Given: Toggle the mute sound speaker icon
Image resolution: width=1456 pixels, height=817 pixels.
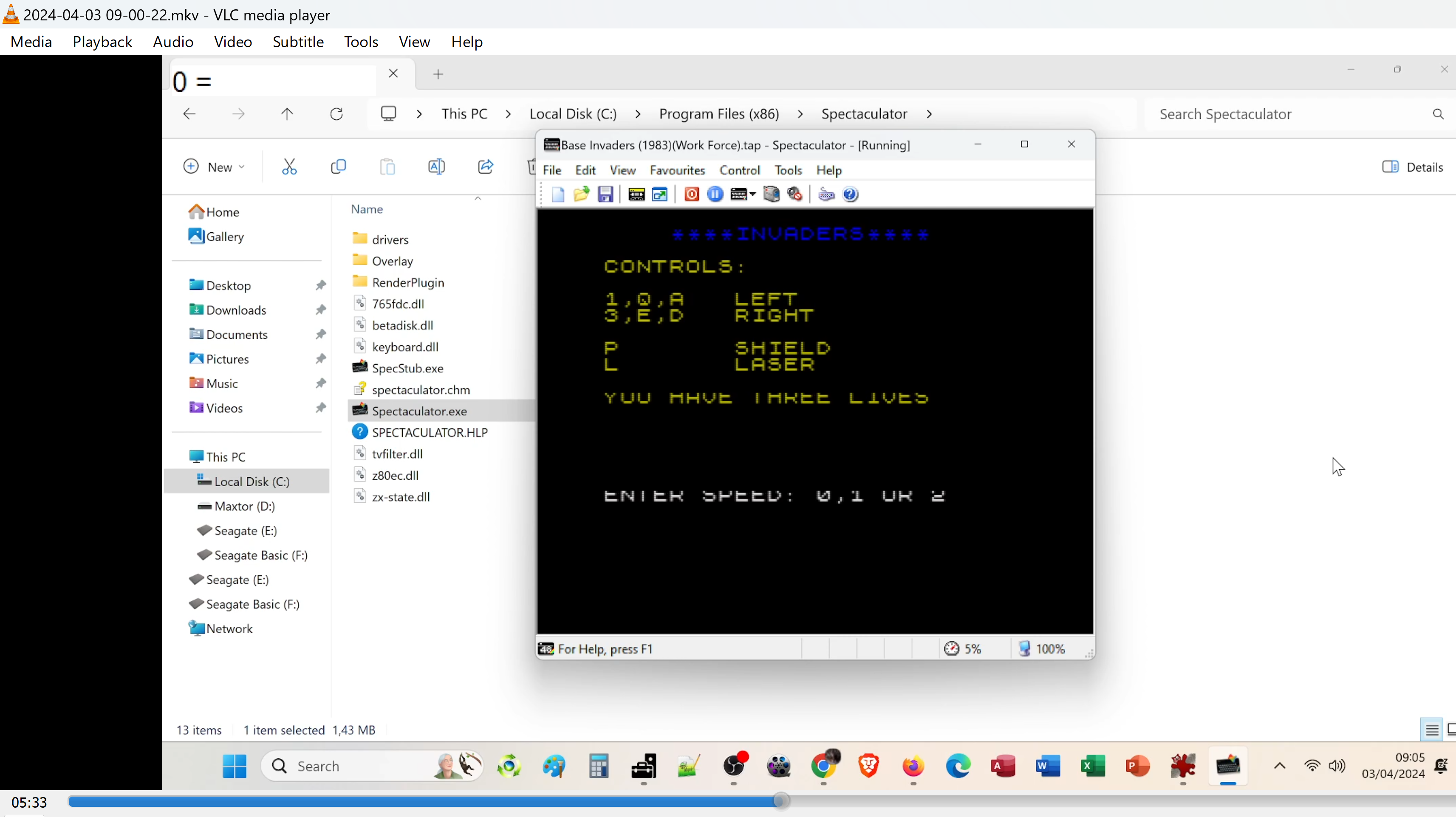Looking at the screenshot, I should 794,194.
